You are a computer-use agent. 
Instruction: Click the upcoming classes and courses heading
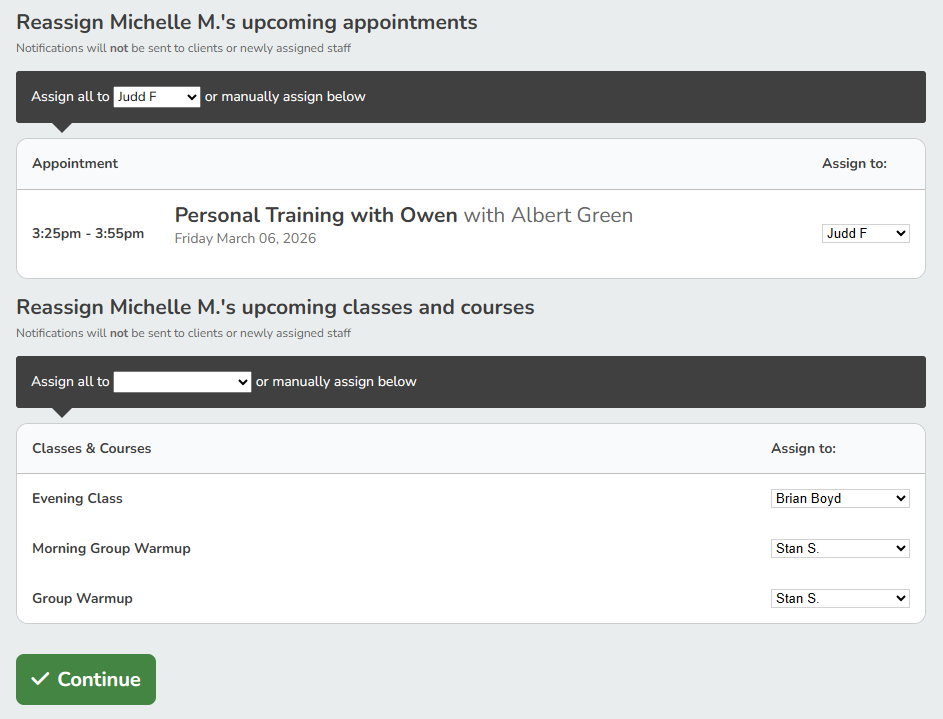275,307
